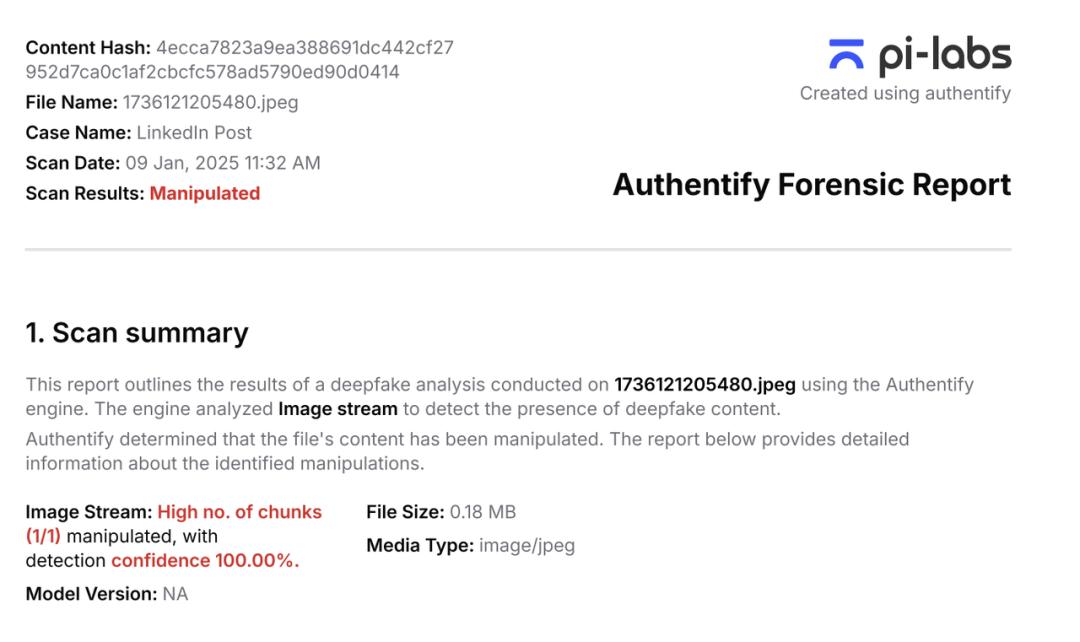Click the pi-labs brand name text
The height and width of the screenshot is (642, 1080).
(x=944, y=55)
